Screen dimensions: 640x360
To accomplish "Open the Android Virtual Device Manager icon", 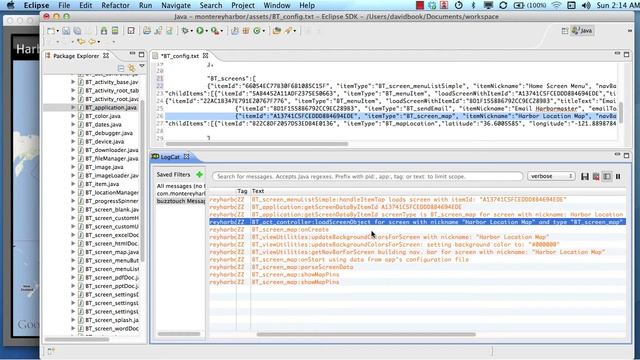I will pyautogui.click(x=115, y=31).
